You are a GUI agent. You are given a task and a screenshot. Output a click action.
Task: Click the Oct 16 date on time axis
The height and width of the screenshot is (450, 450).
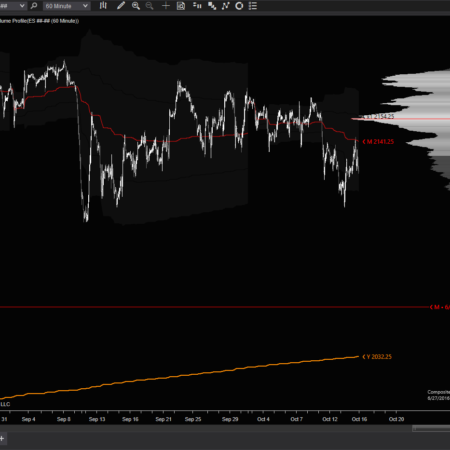coord(359,419)
